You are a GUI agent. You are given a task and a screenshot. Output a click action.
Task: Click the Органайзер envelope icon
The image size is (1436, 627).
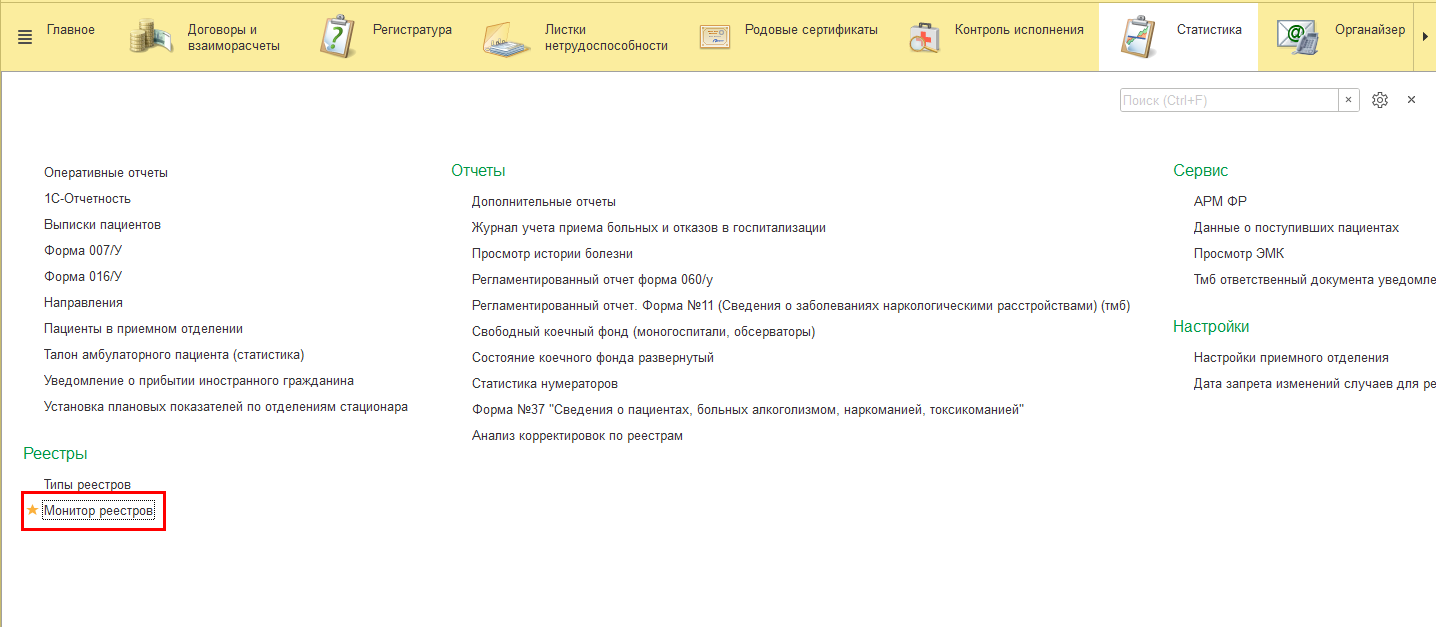(1297, 36)
